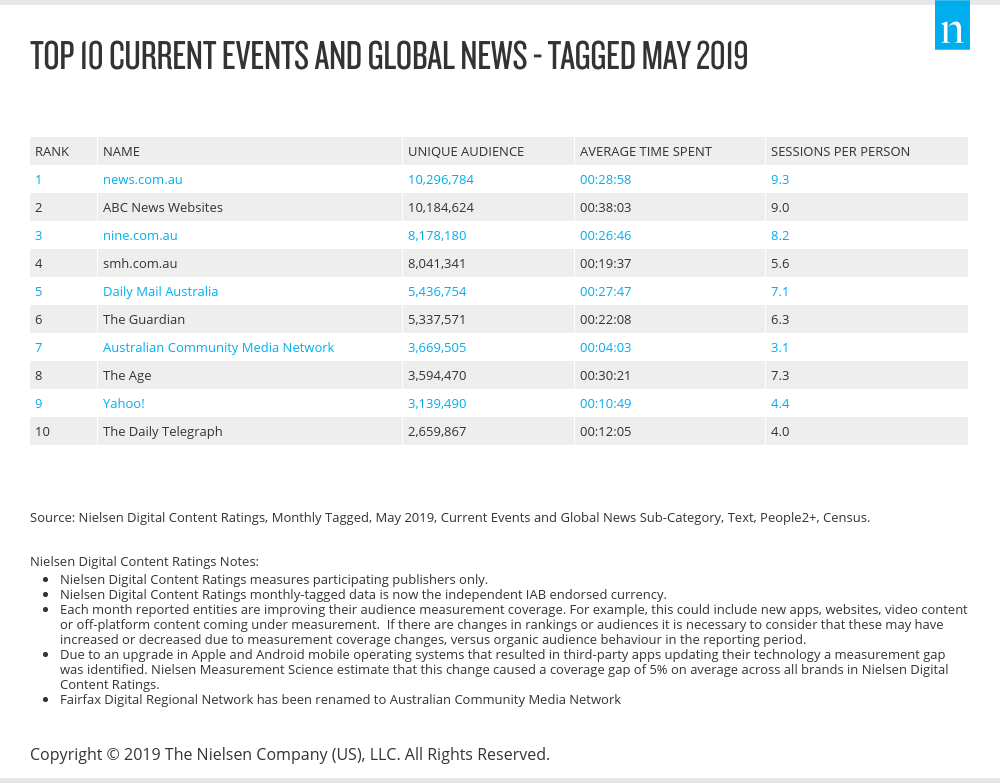Click unique audience value 2,659,867

pyautogui.click(x=437, y=432)
